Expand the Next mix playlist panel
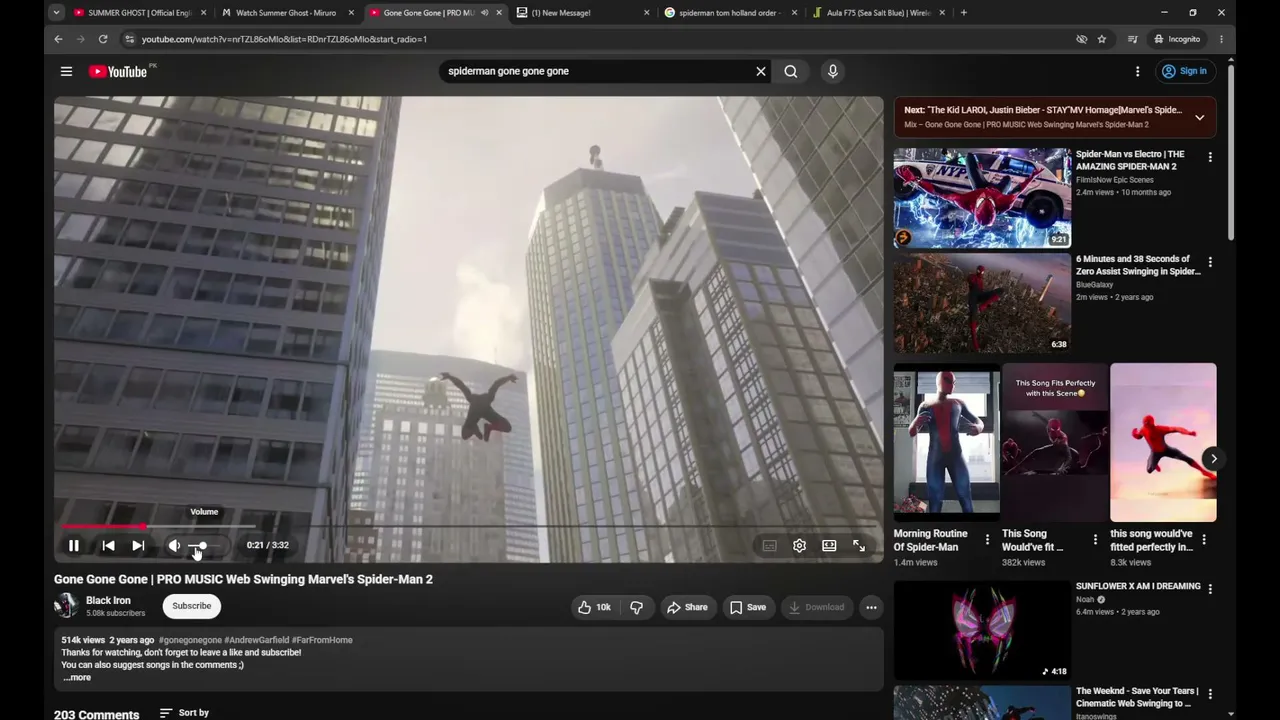 (x=1199, y=117)
